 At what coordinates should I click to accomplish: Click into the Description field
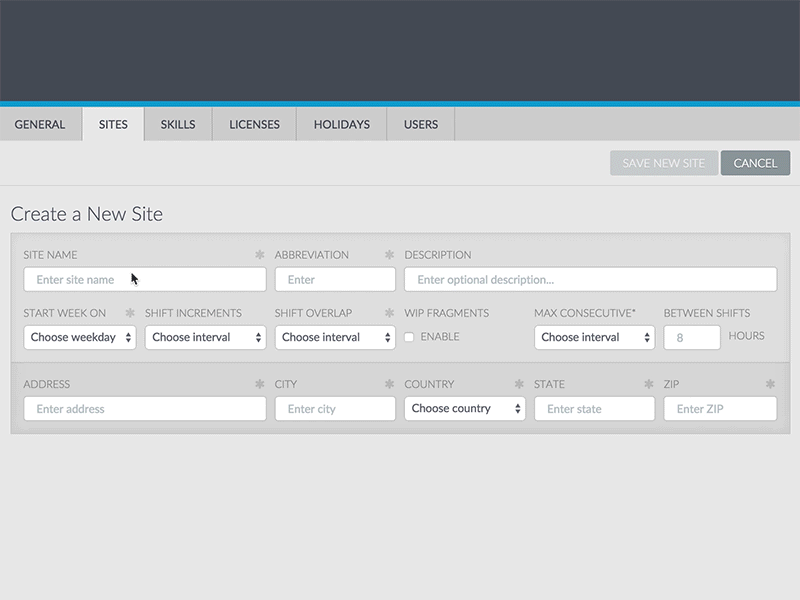590,280
